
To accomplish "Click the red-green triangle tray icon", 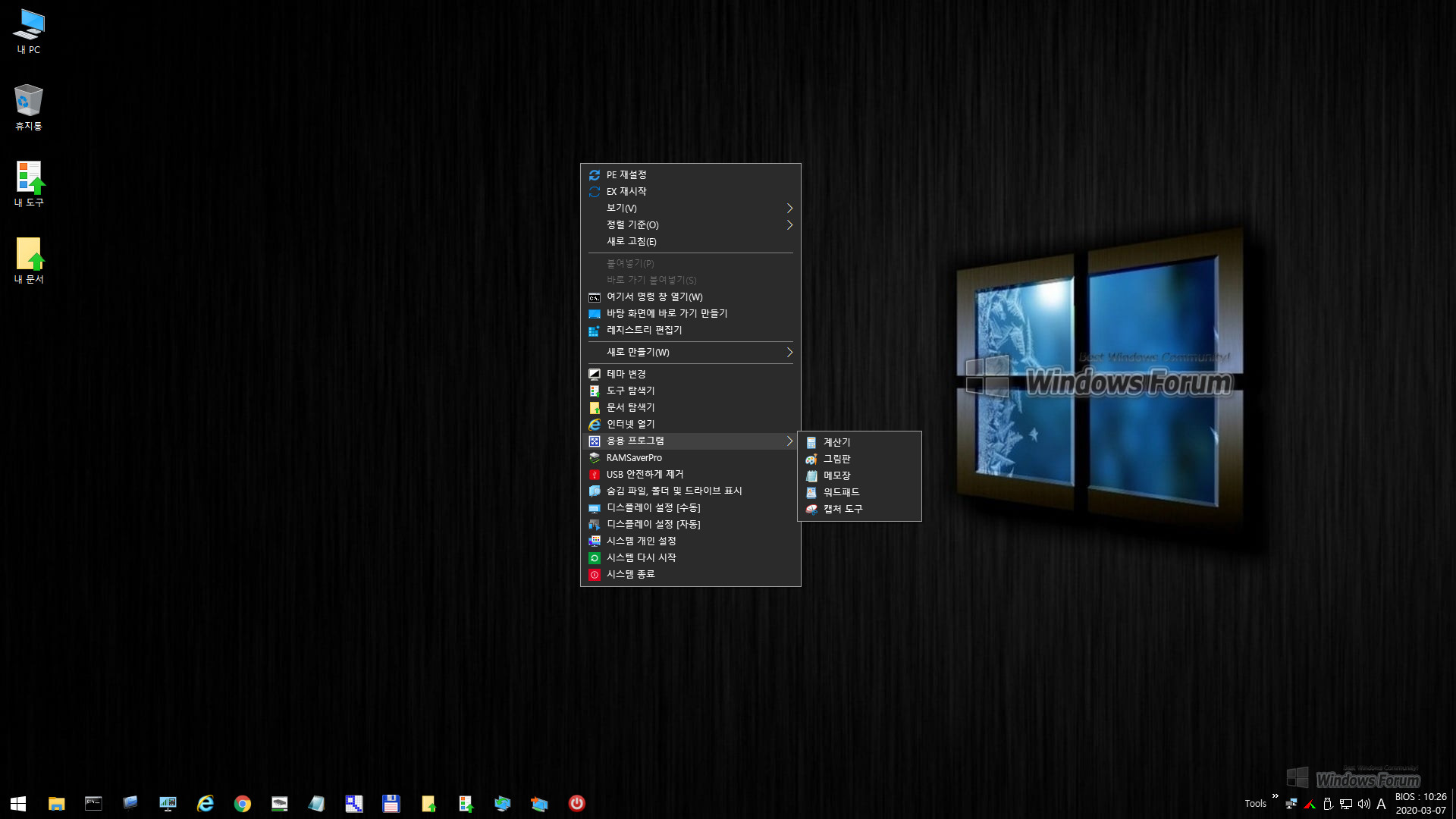I will (x=1310, y=804).
